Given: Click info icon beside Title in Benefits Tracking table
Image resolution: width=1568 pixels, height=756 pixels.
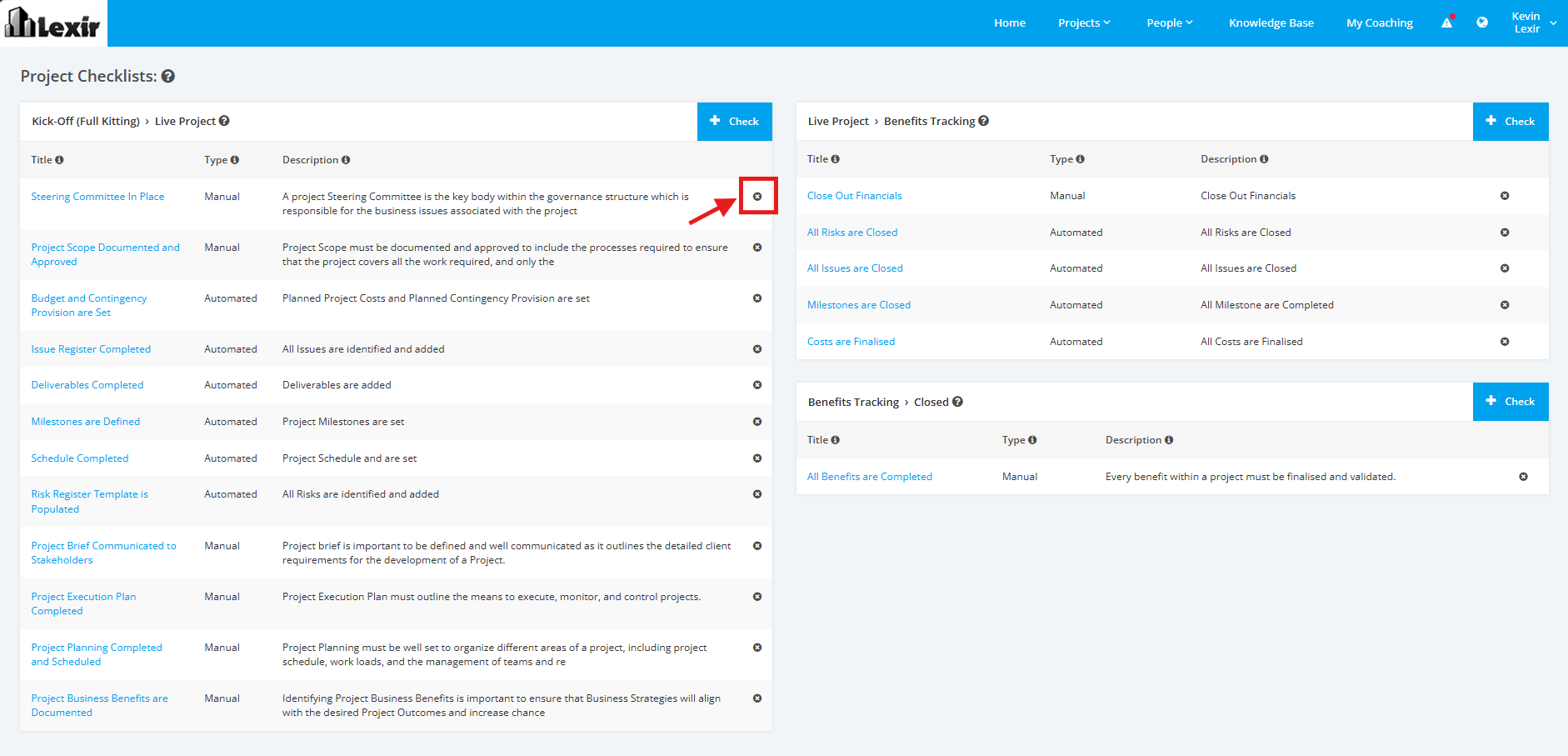Looking at the screenshot, I should (x=836, y=159).
